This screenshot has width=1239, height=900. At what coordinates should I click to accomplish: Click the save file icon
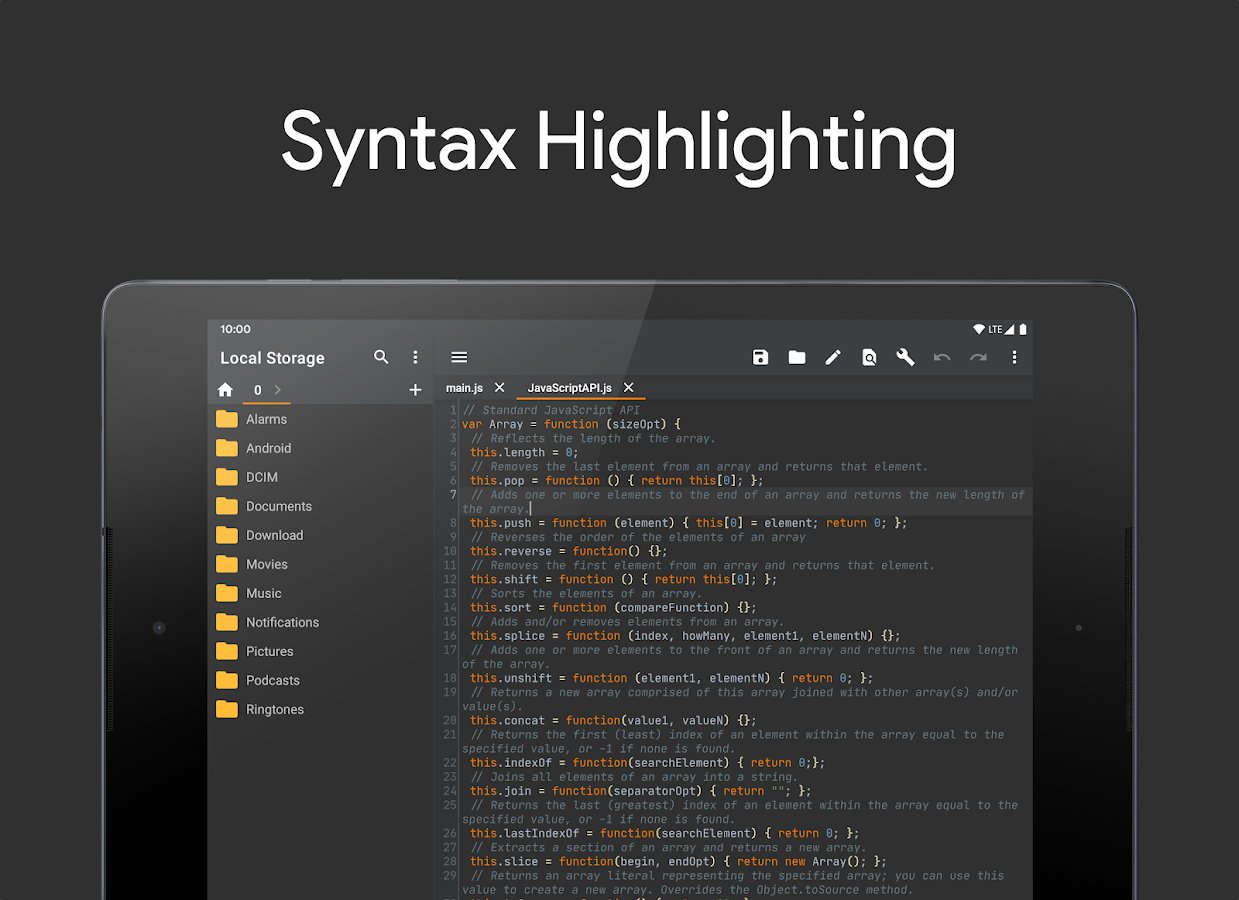[x=760, y=358]
